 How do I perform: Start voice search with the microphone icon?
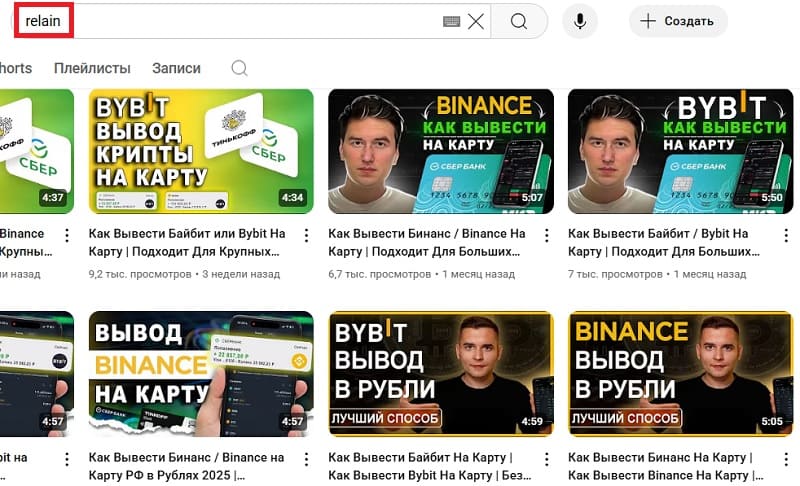pos(579,21)
